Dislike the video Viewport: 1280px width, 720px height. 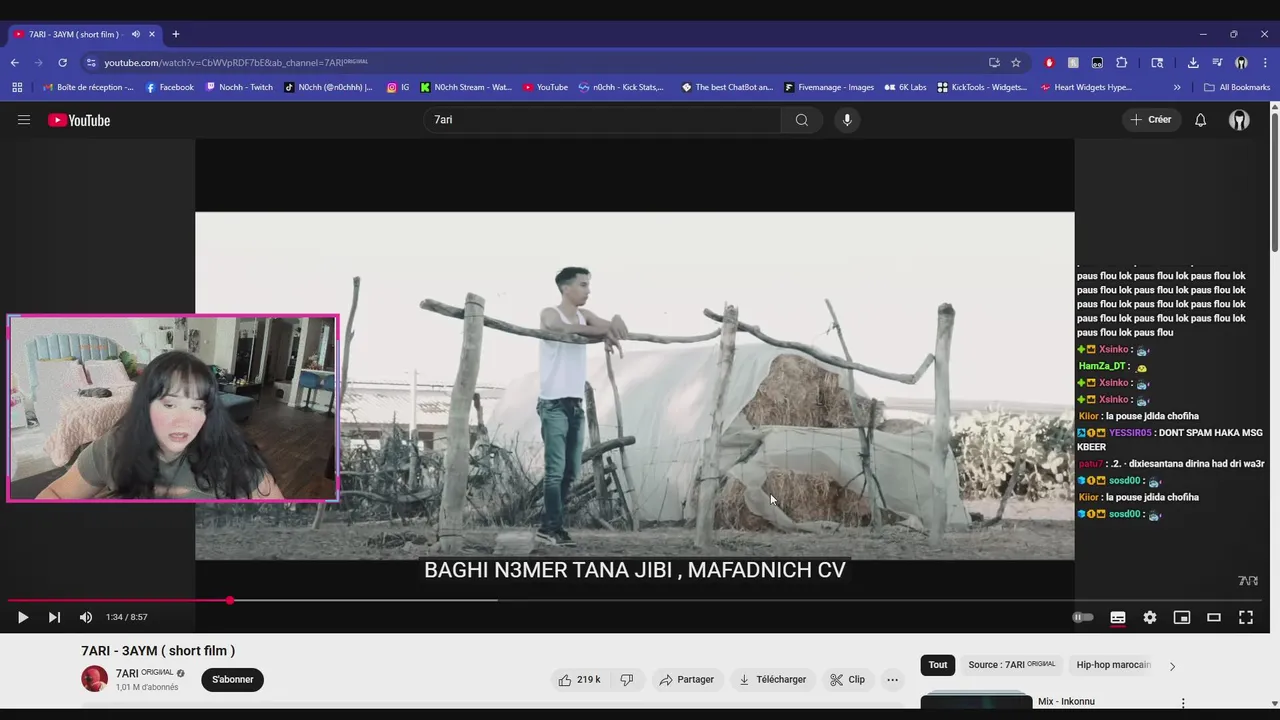[627, 680]
